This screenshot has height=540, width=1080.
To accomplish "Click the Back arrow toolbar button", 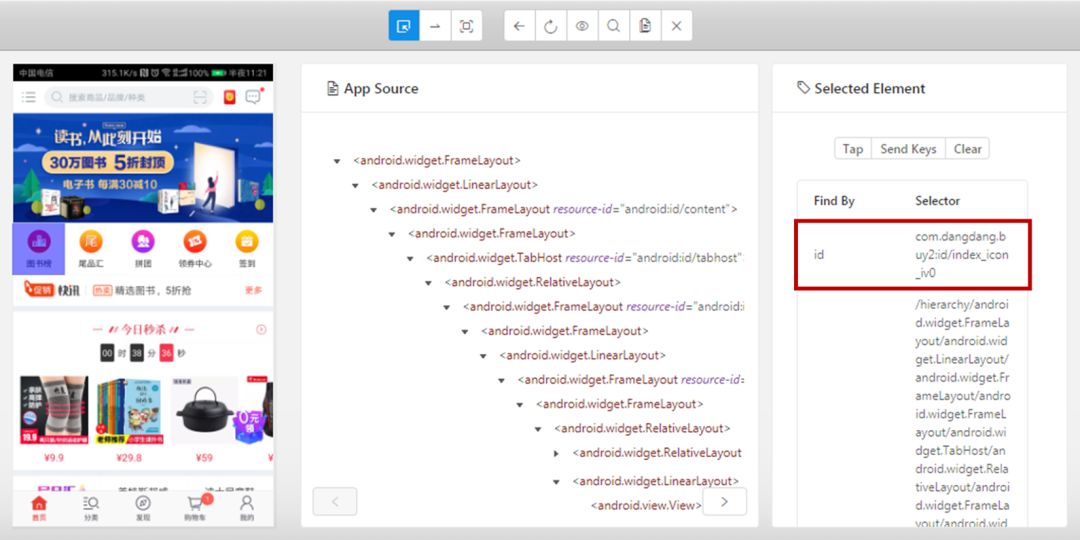I will click(x=519, y=25).
